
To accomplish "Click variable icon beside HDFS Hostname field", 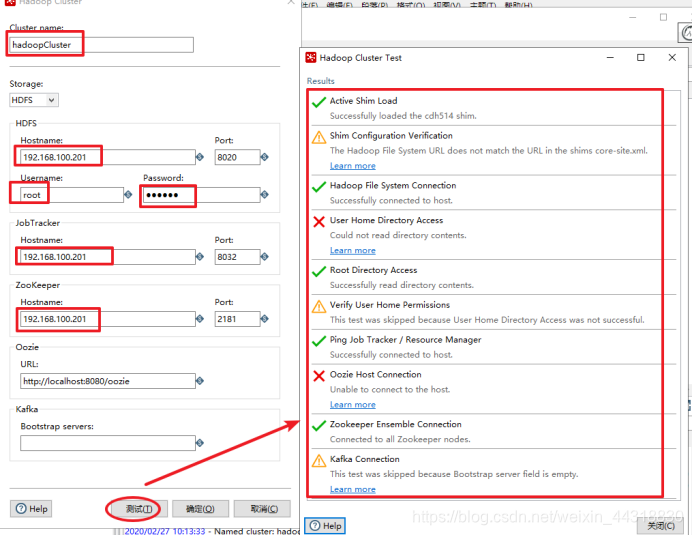I will pyautogui.click(x=200, y=157).
